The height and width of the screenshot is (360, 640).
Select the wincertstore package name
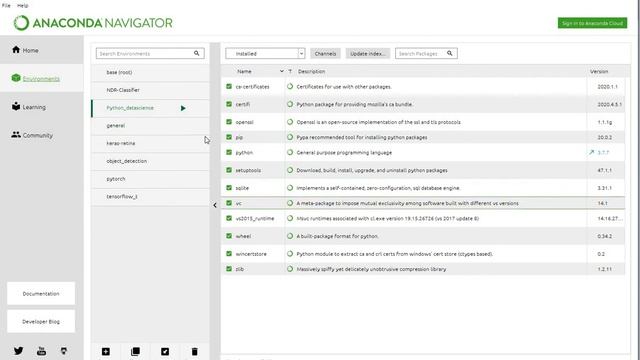[251, 254]
